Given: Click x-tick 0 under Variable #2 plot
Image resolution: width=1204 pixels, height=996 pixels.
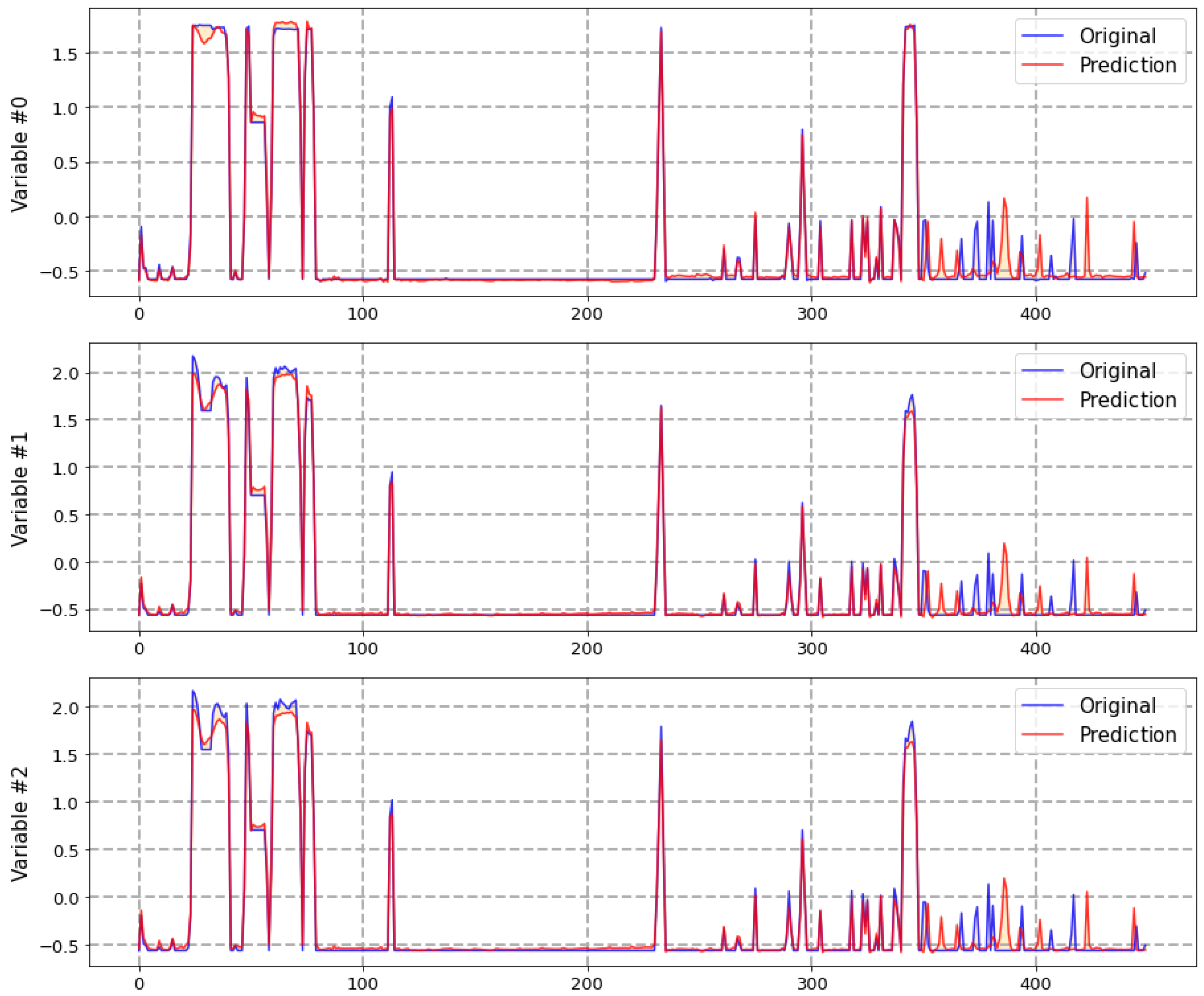Looking at the screenshot, I should click(x=139, y=984).
